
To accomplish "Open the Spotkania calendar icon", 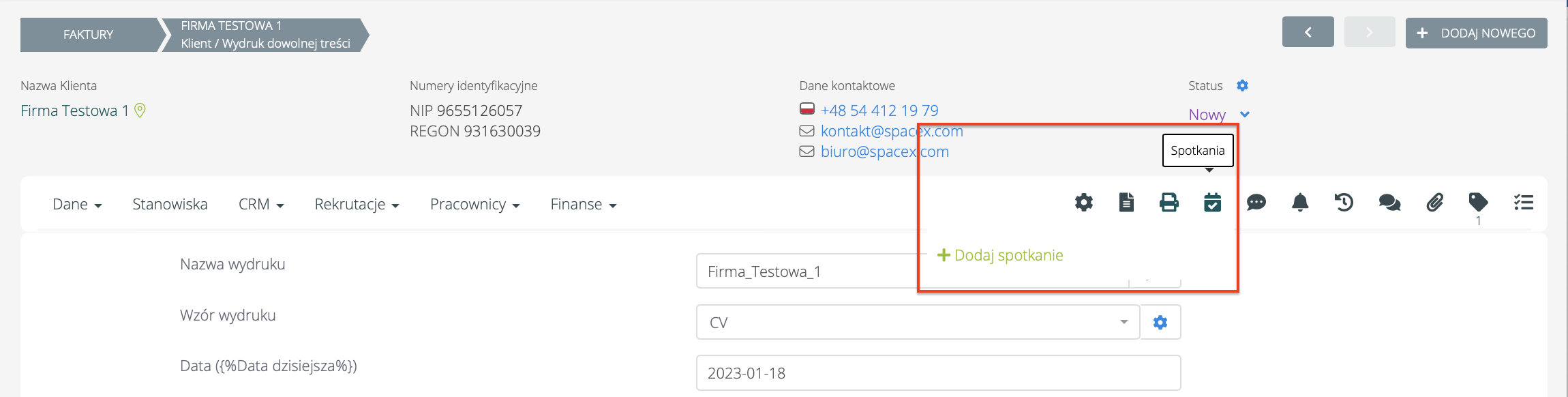I will (x=1212, y=203).
